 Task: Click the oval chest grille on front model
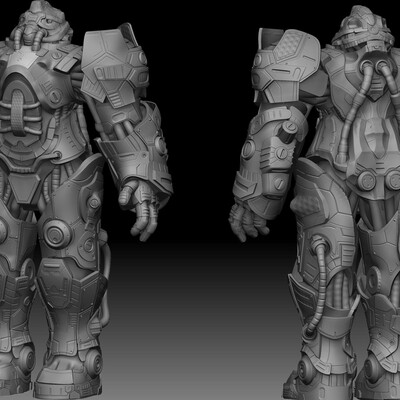click(17, 113)
